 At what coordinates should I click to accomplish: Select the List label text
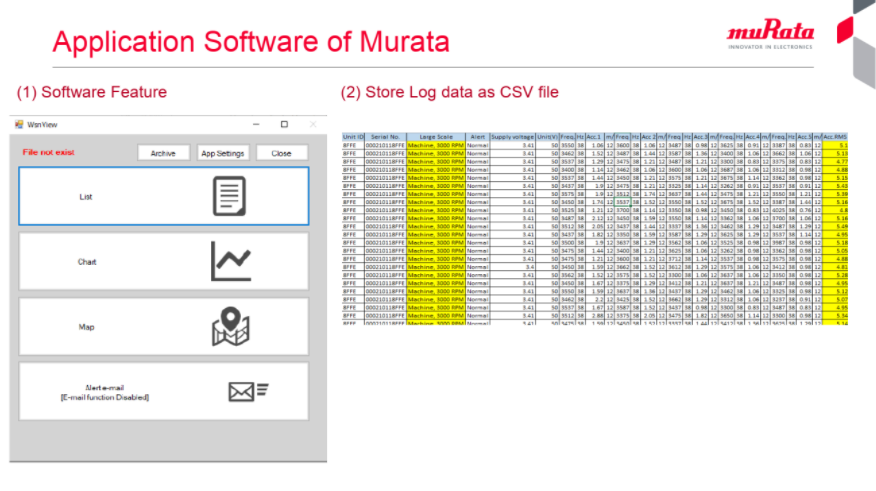85,197
